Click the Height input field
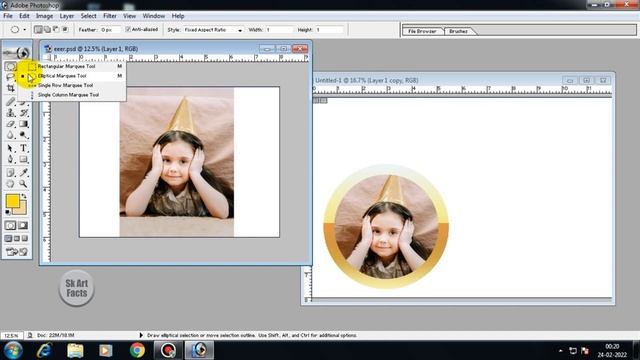The width and height of the screenshot is (640, 360). (329, 30)
